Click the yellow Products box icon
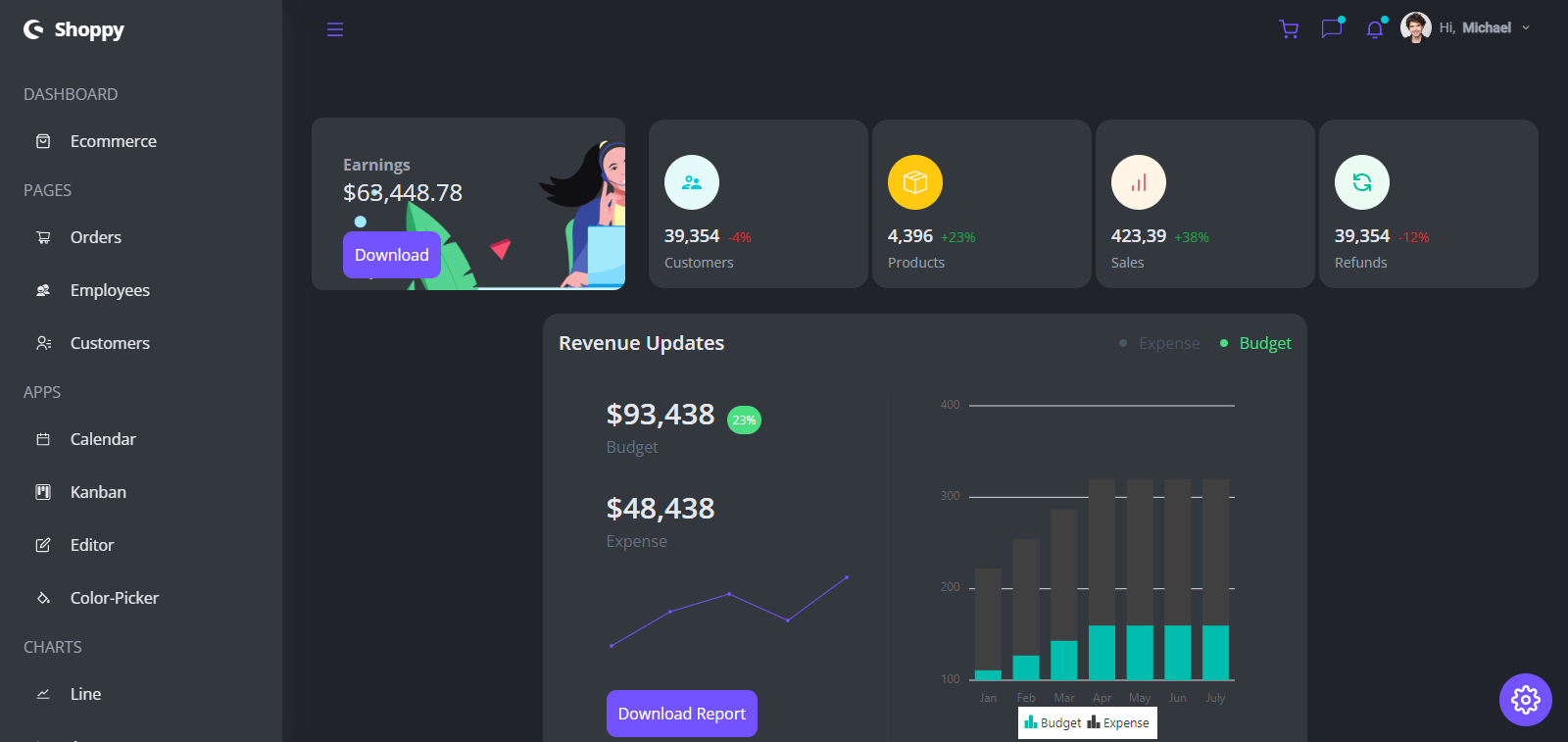1568x742 pixels. click(x=915, y=182)
